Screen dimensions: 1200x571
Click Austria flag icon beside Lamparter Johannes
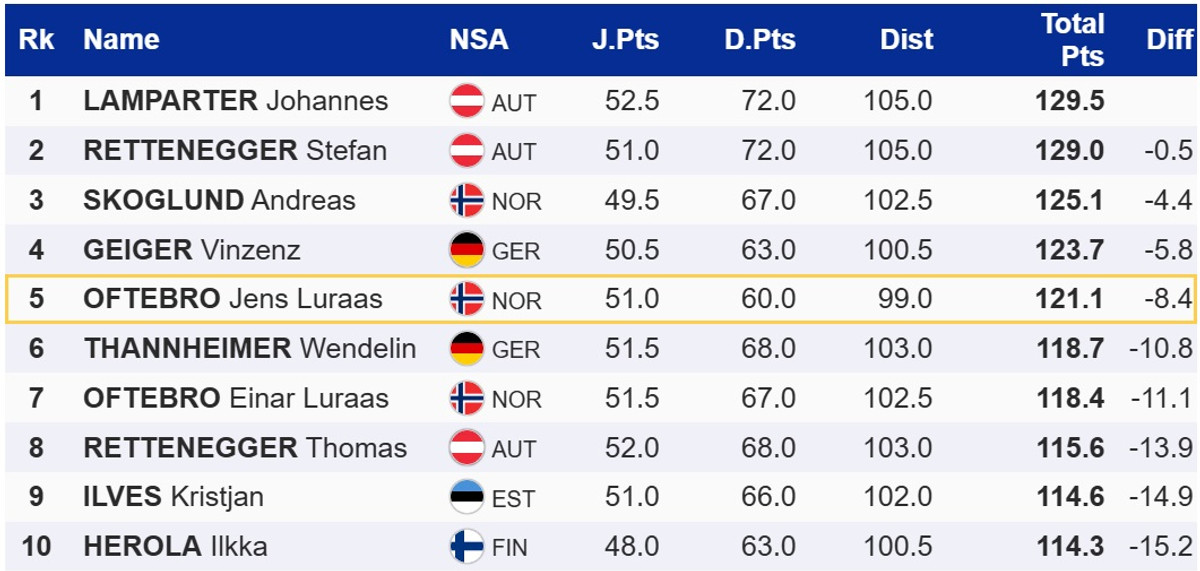pyautogui.click(x=467, y=101)
